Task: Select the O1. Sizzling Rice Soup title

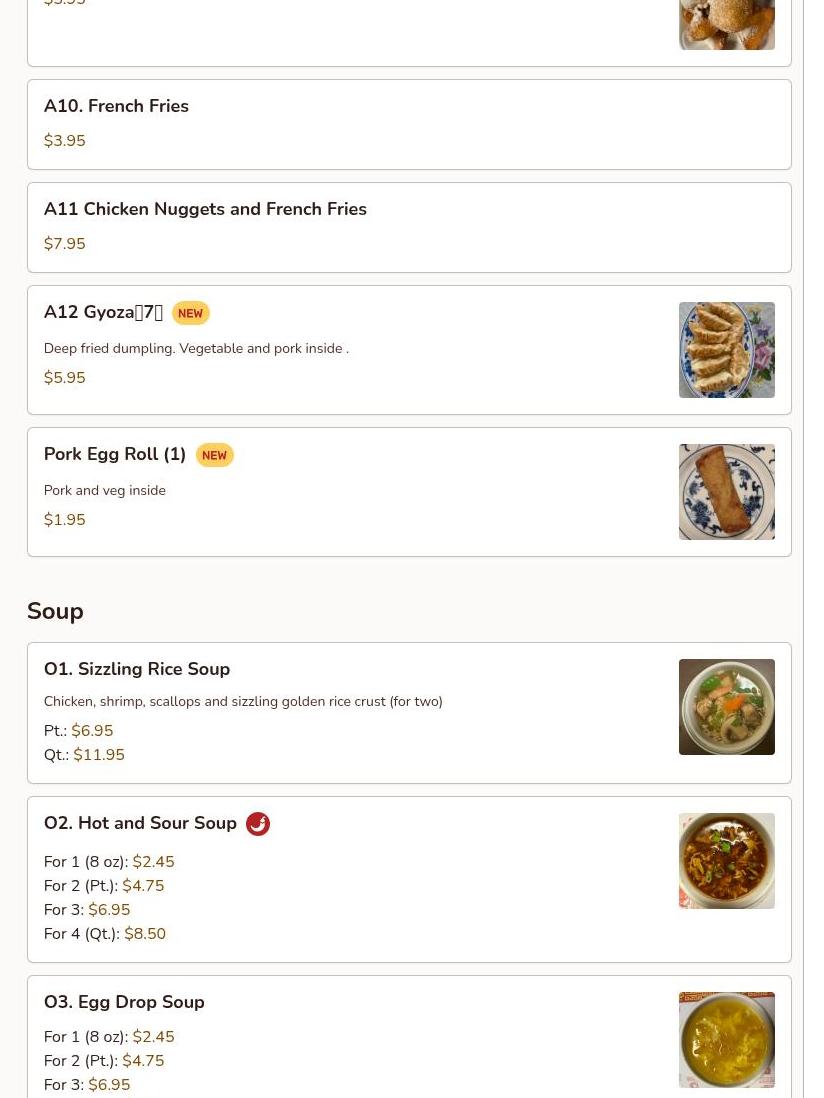Action: (137, 669)
